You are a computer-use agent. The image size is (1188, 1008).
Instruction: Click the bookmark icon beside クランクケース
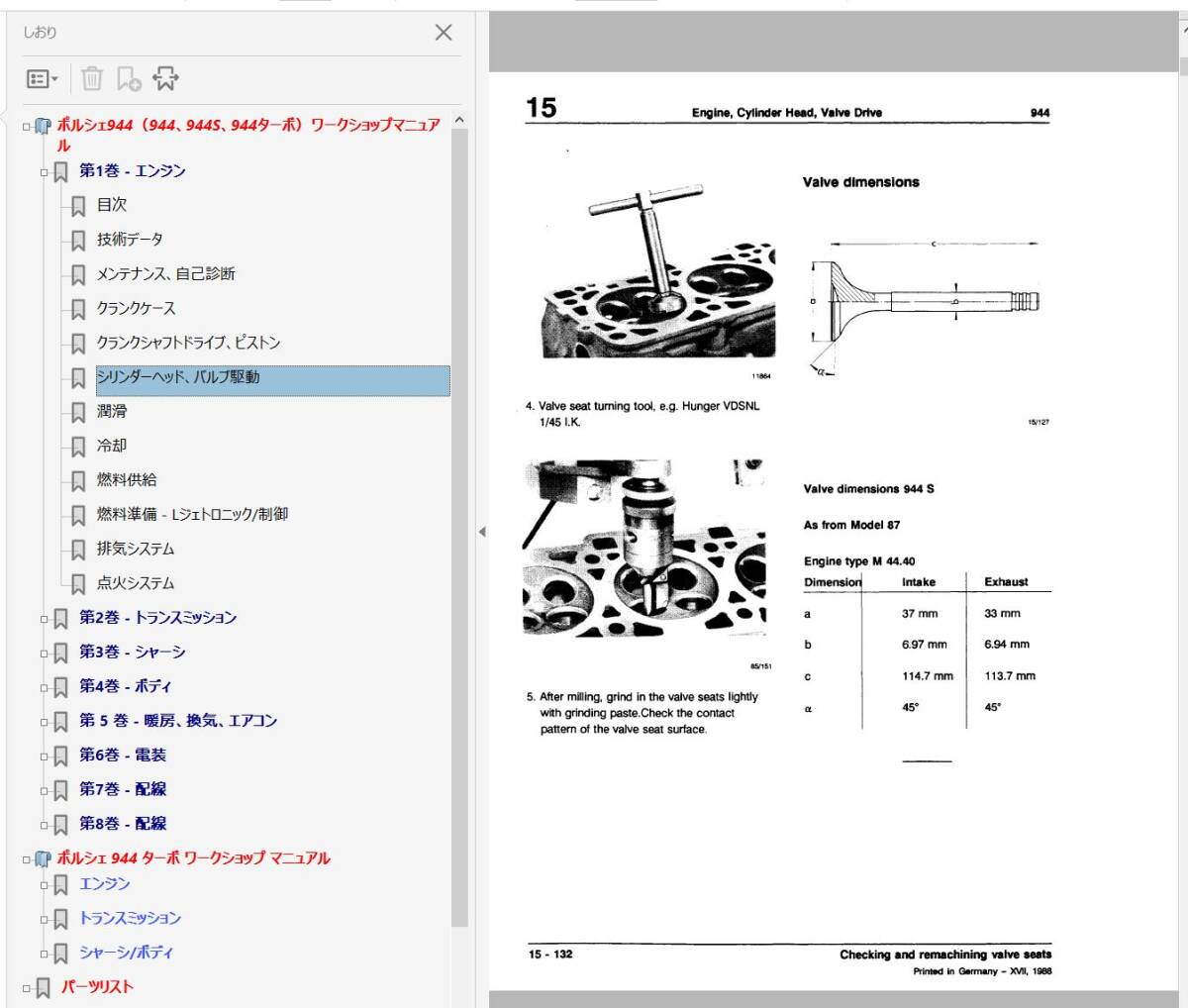(78, 310)
